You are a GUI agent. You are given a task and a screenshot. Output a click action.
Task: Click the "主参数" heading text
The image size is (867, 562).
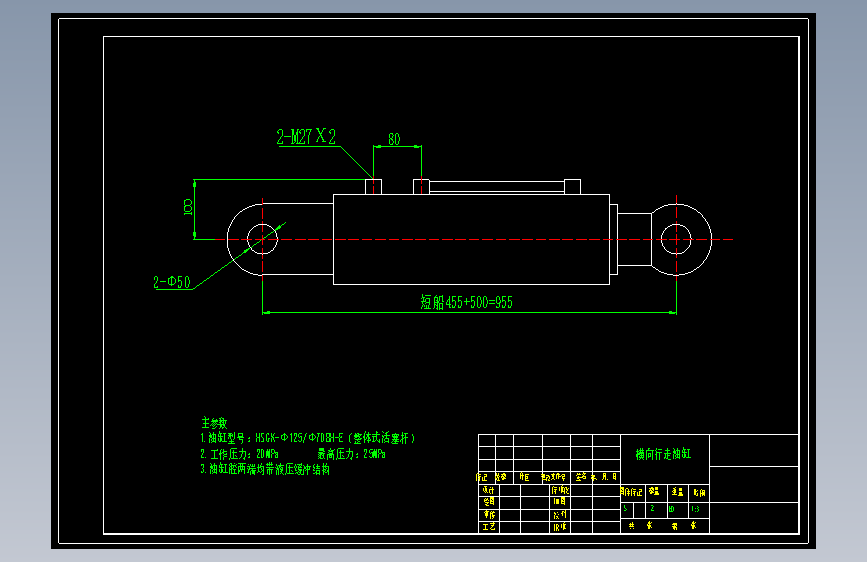(214, 423)
